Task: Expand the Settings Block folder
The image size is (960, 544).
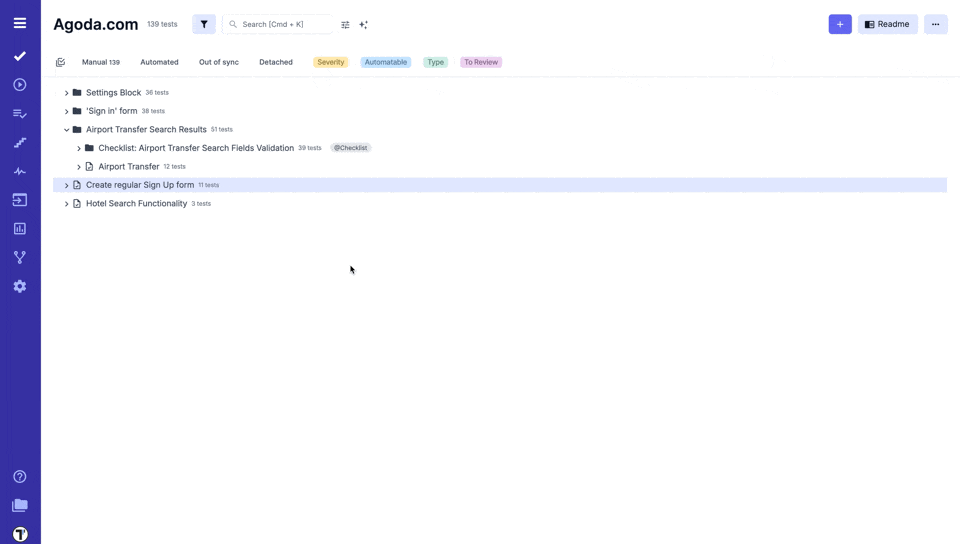Action: 67,93
